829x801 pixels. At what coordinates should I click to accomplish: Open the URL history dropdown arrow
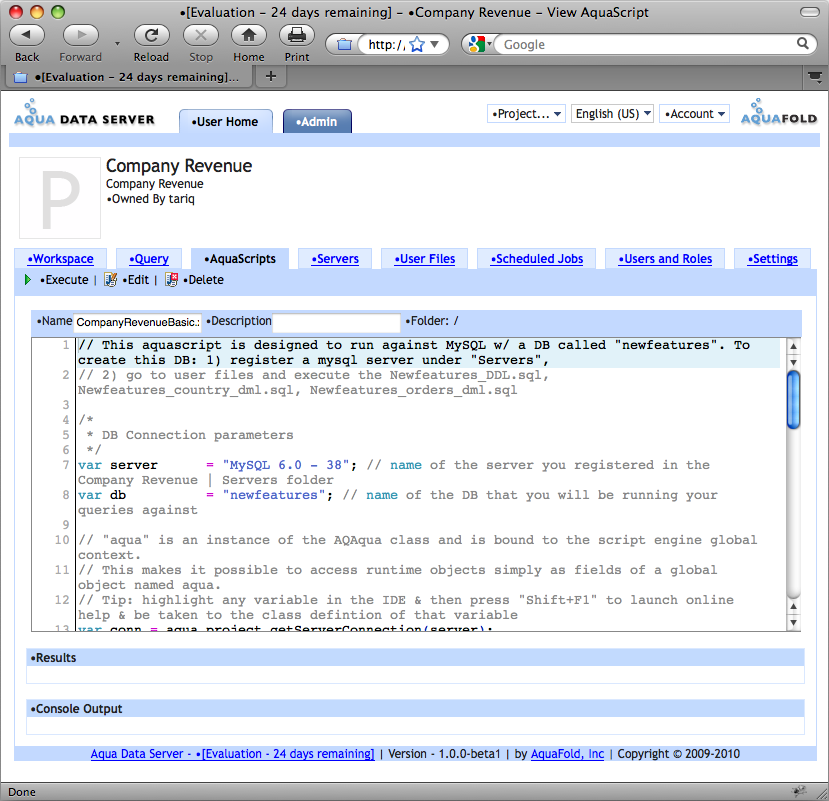pyautogui.click(x=435, y=44)
